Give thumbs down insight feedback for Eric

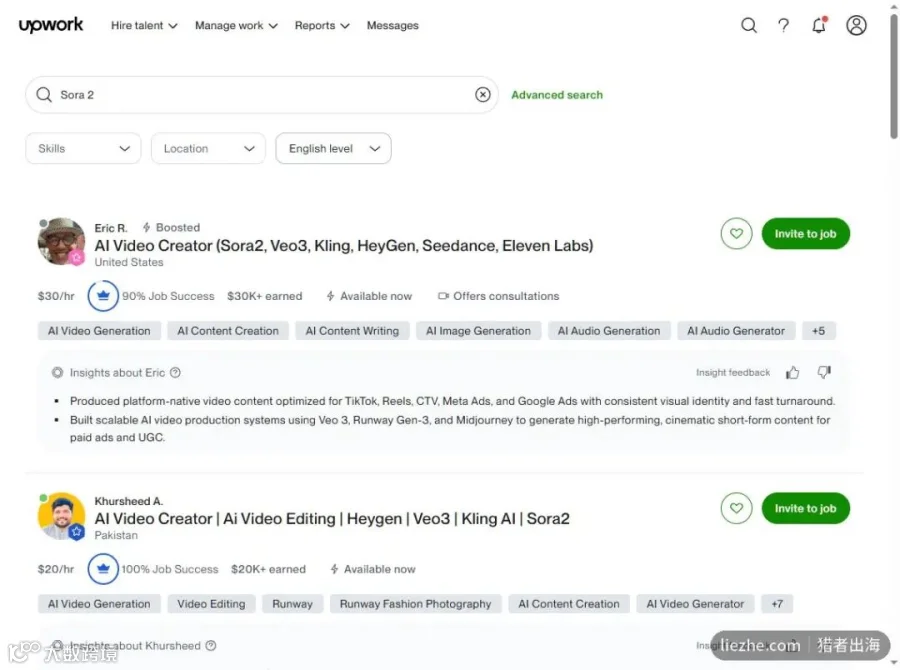(x=824, y=373)
